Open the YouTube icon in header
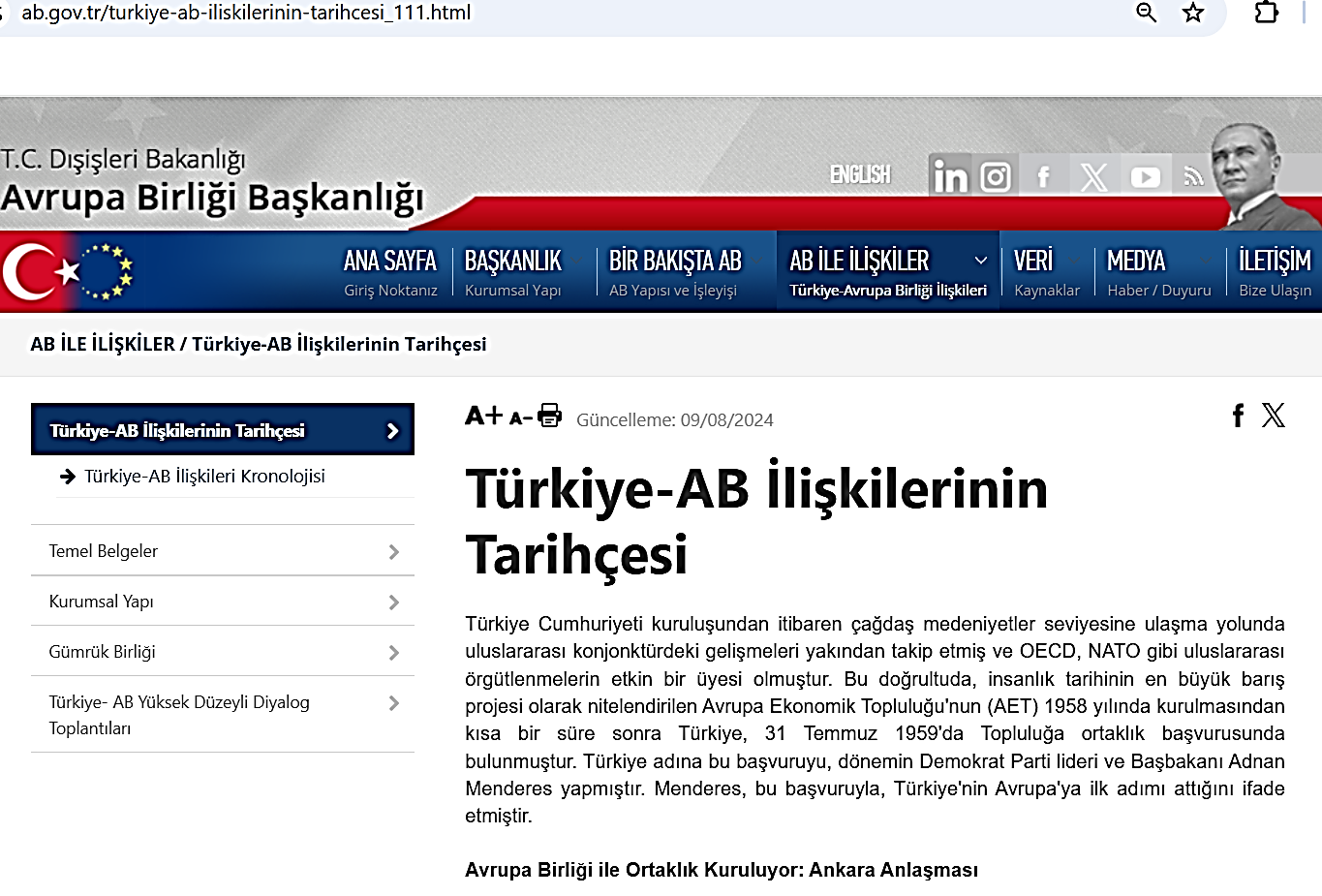The height and width of the screenshot is (896, 1322). point(1145,177)
